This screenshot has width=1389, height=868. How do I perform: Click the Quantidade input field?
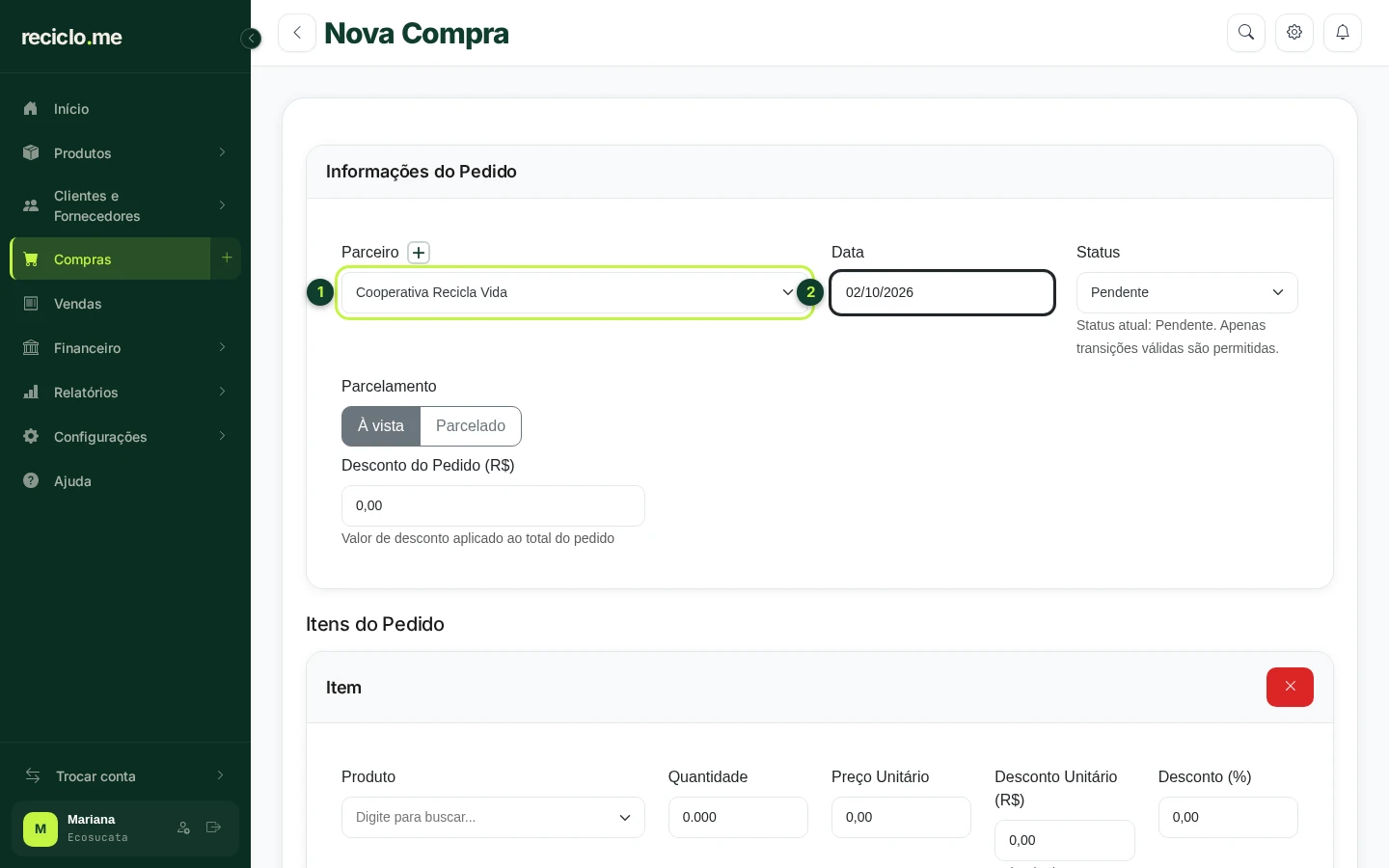click(x=738, y=817)
